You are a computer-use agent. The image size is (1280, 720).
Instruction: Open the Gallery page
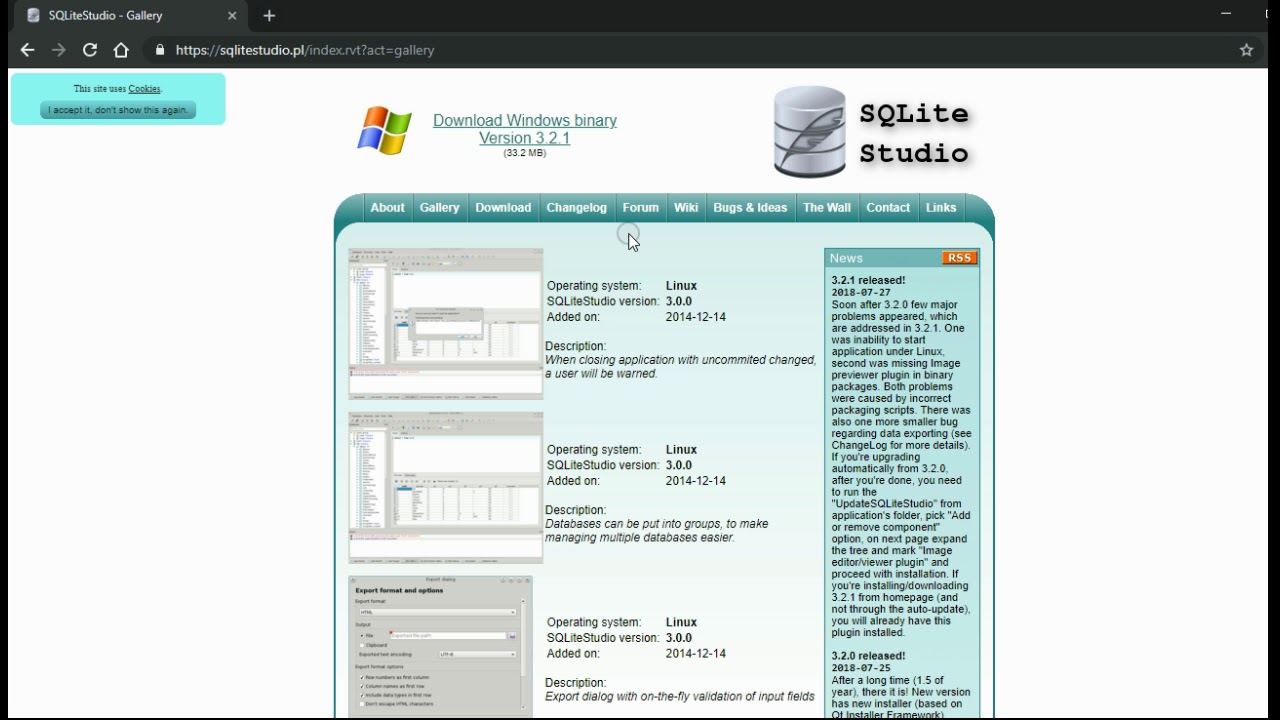439,208
